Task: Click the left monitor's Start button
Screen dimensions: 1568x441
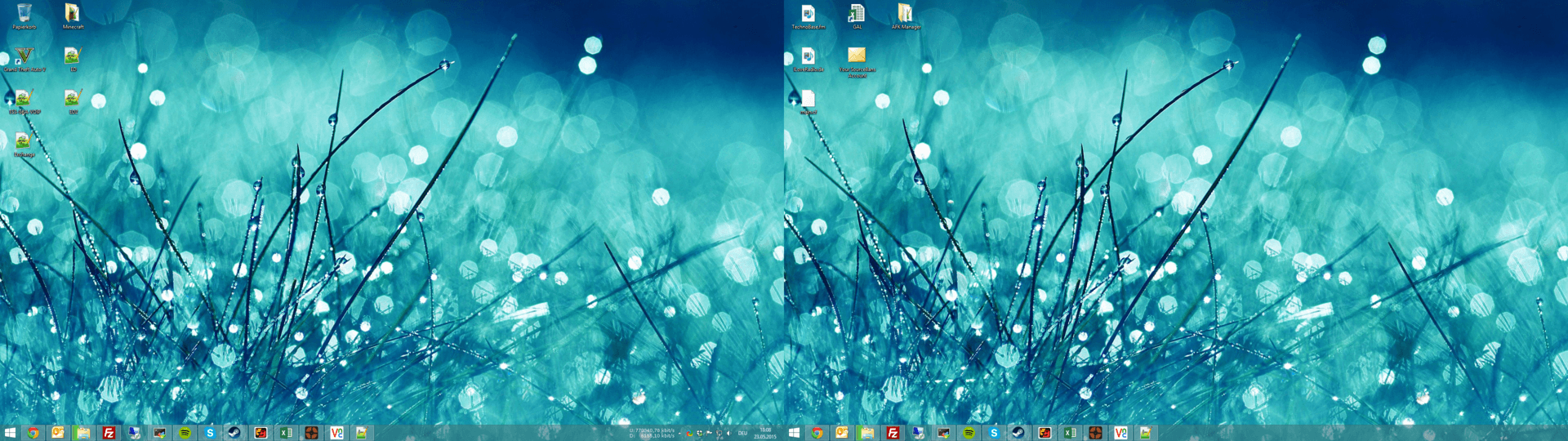Action: (10, 433)
